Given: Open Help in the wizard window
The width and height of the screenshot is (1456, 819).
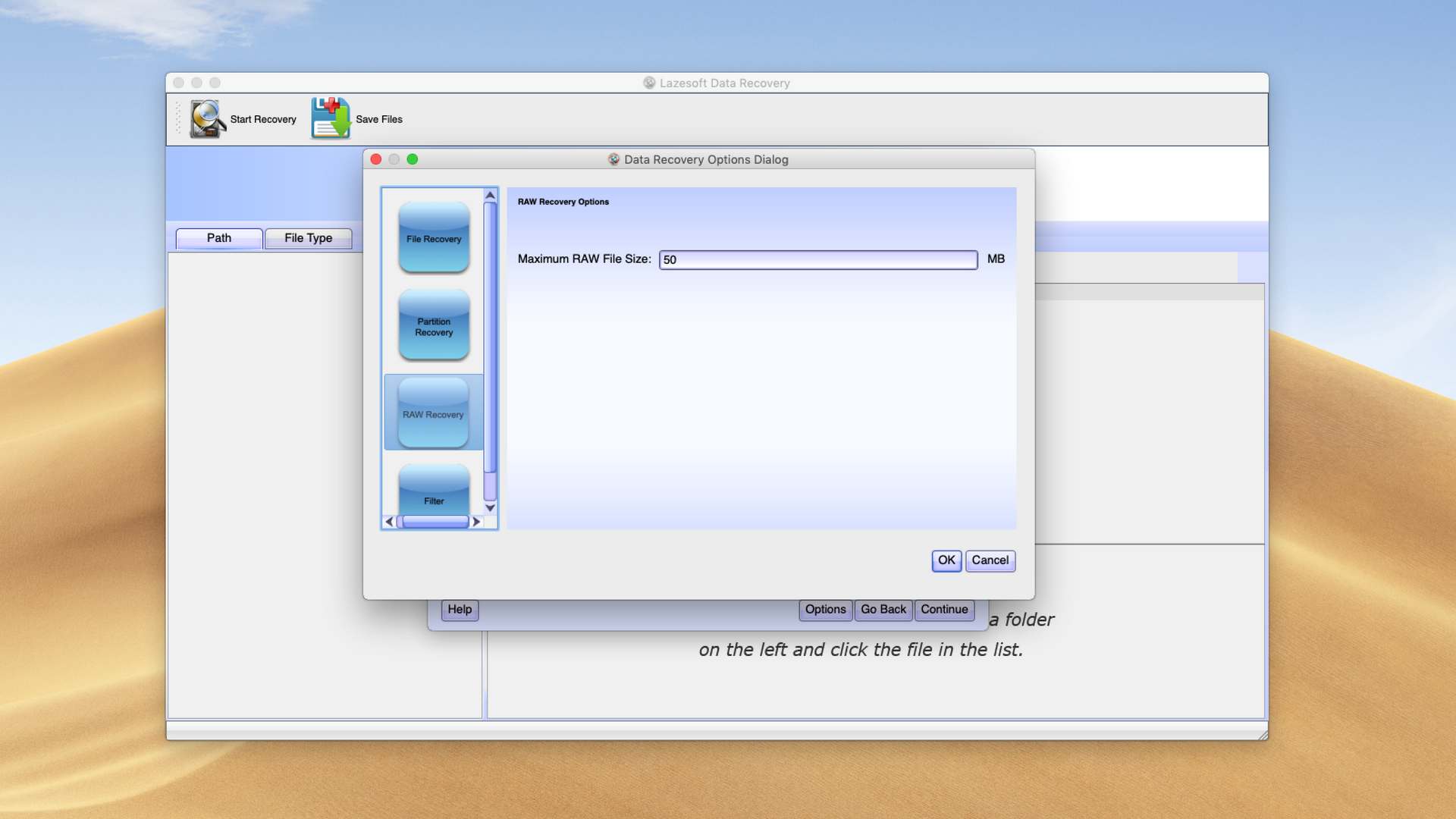Looking at the screenshot, I should pos(460,610).
